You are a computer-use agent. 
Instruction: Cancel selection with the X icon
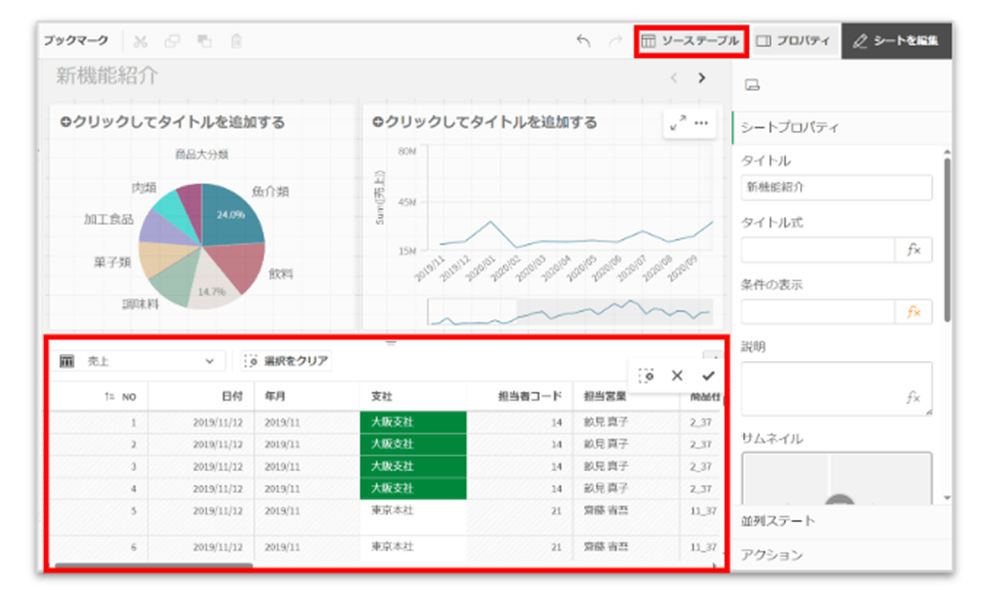[677, 376]
